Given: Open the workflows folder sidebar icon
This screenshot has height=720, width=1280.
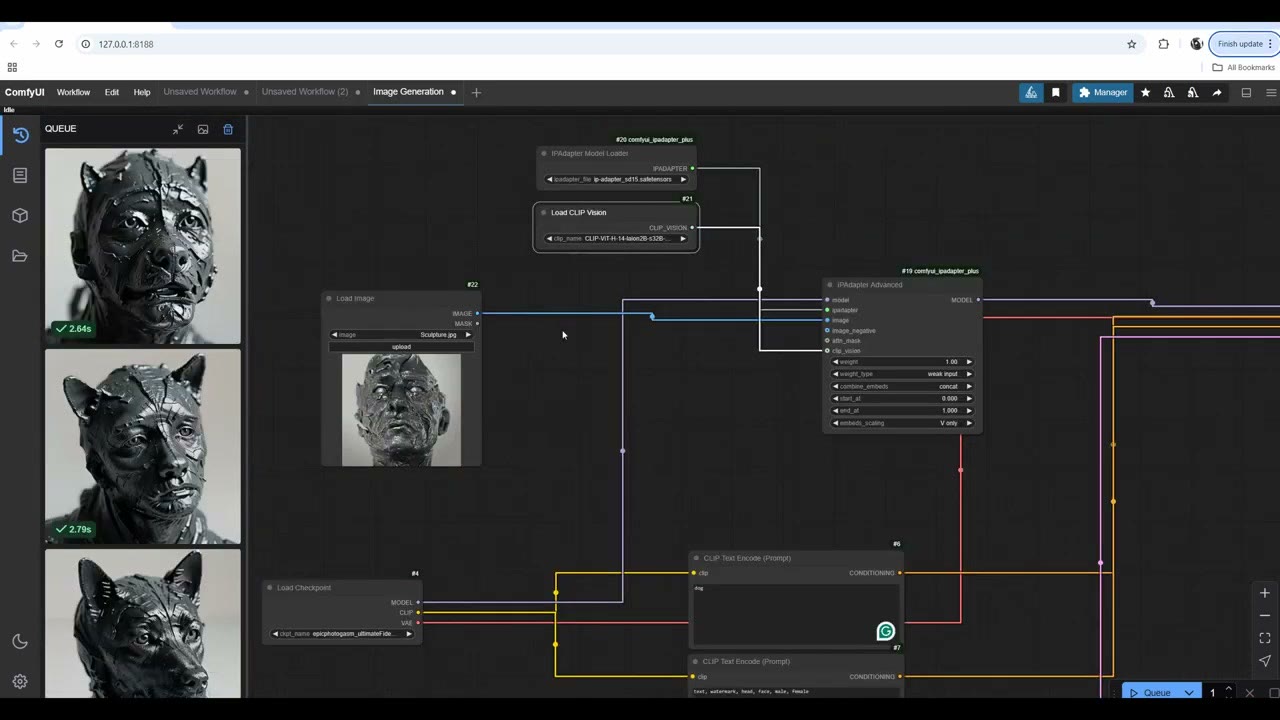Looking at the screenshot, I should click(x=20, y=256).
